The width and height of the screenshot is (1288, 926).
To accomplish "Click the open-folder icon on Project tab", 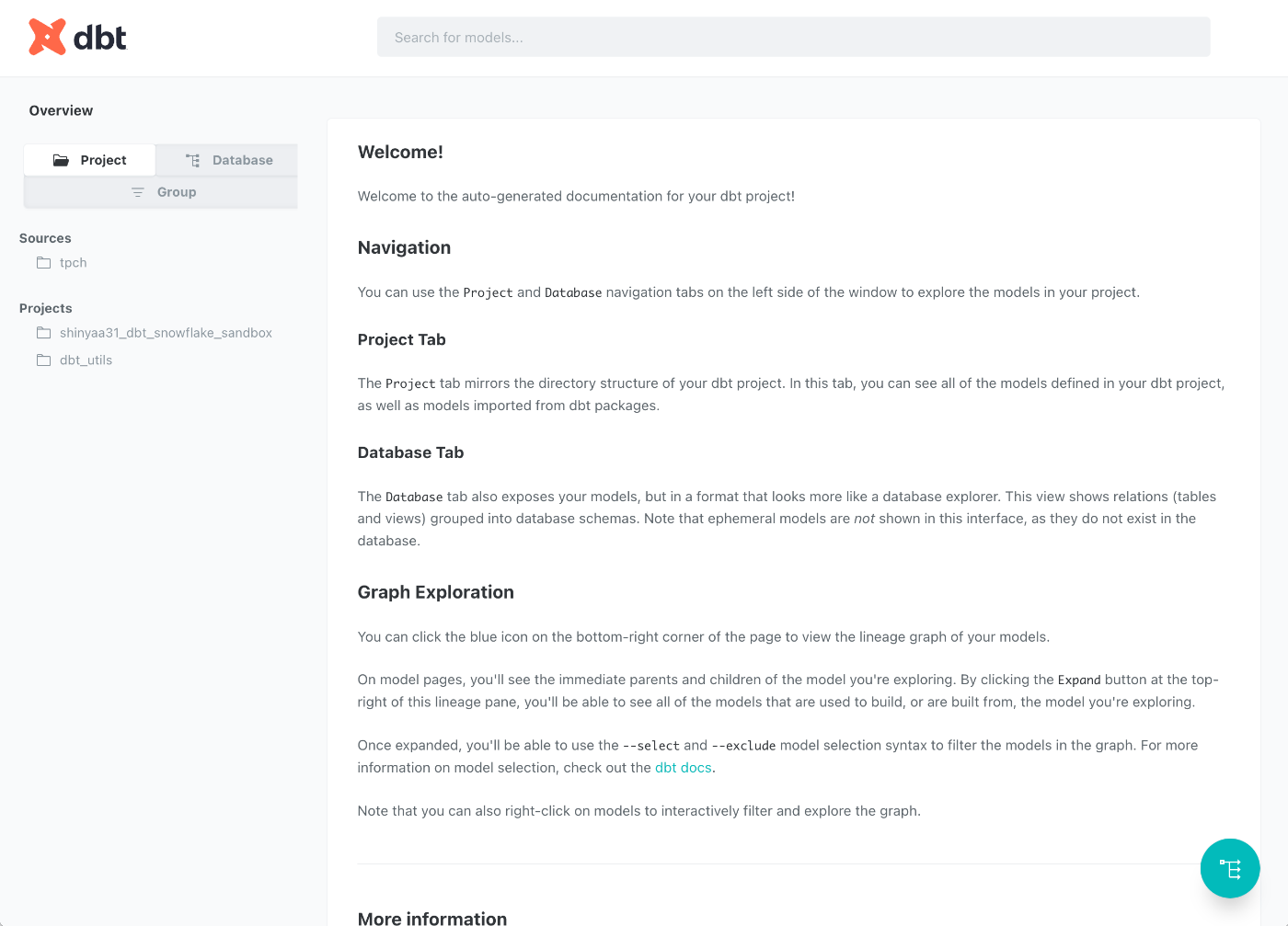I will [61, 160].
